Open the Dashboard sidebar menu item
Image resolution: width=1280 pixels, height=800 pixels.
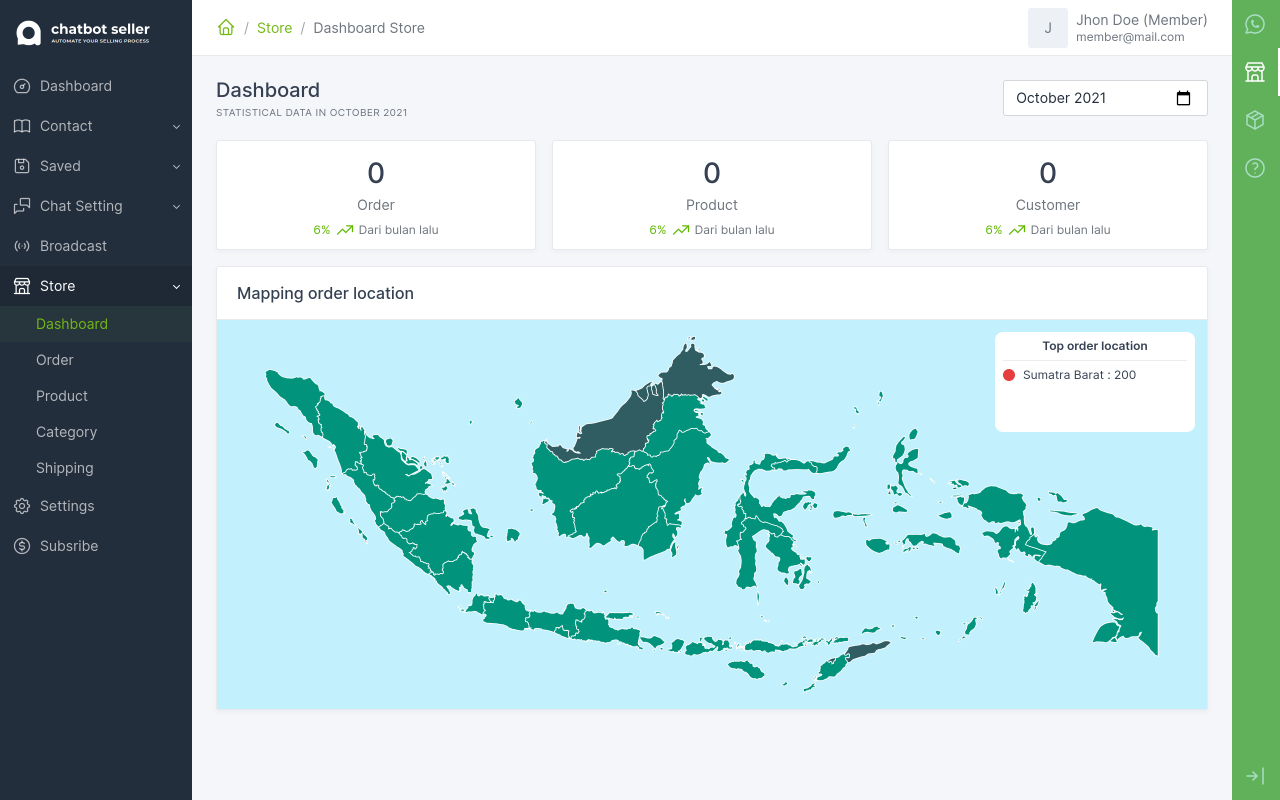tap(96, 86)
